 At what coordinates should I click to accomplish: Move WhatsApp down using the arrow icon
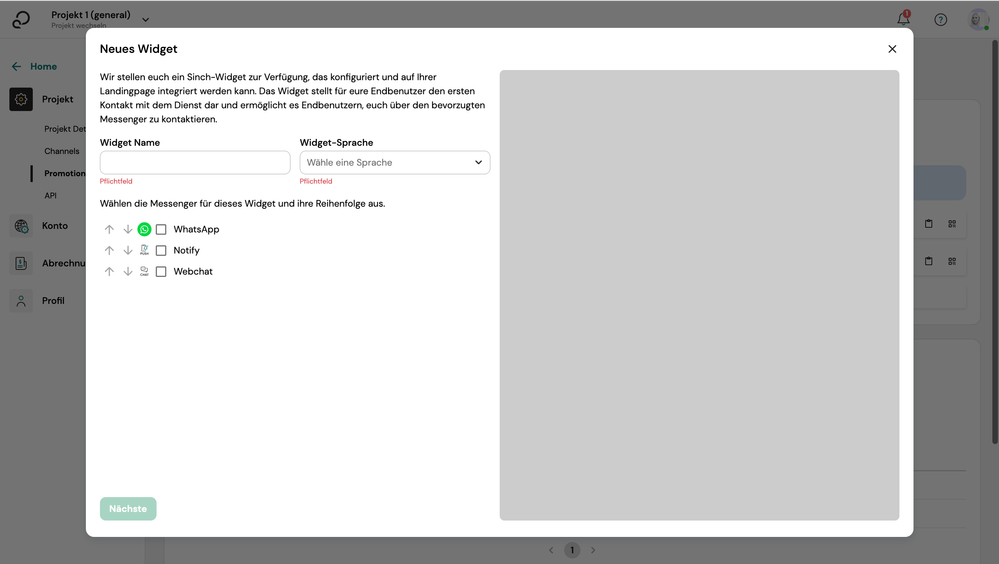(x=127, y=229)
